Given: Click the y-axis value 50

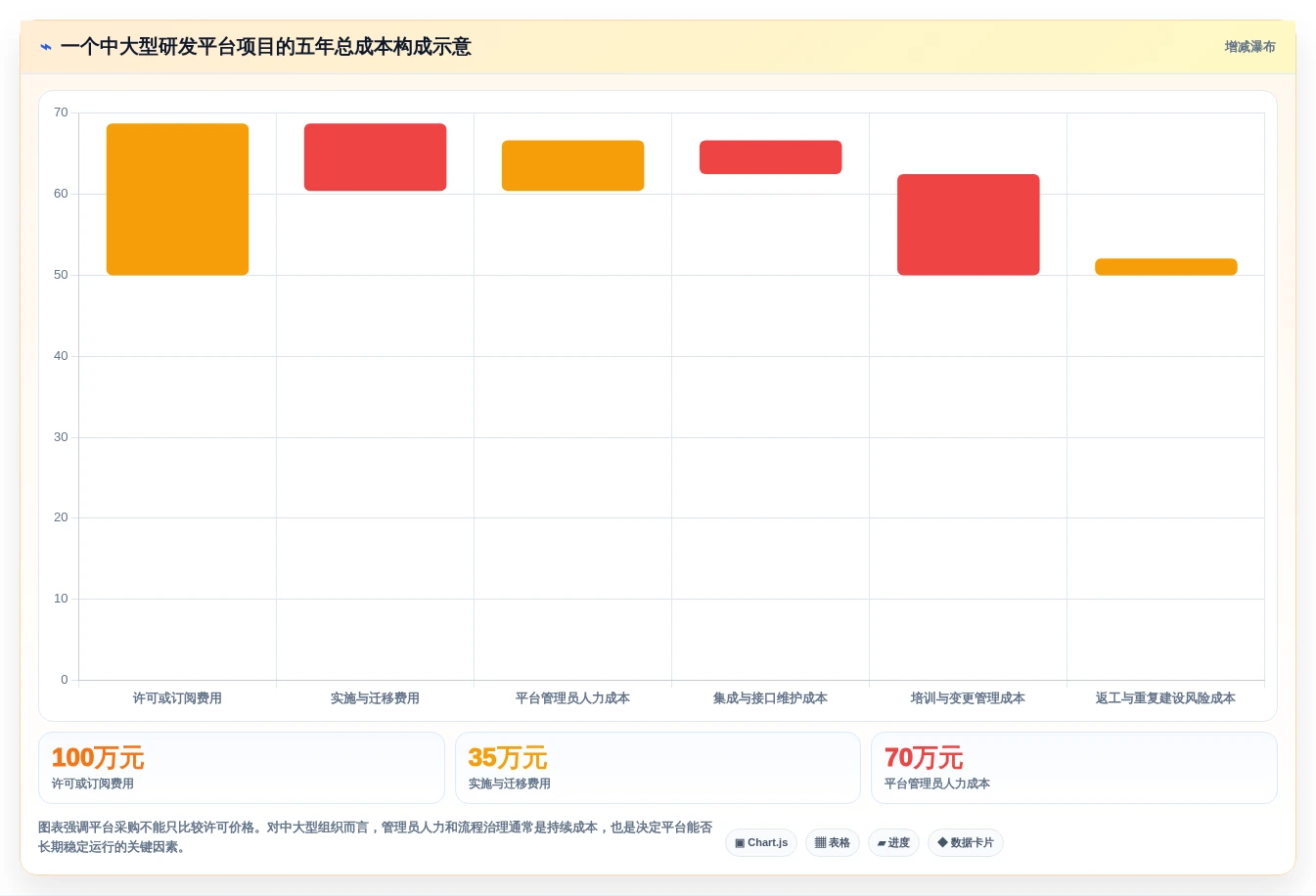Looking at the screenshot, I should pos(61,275).
